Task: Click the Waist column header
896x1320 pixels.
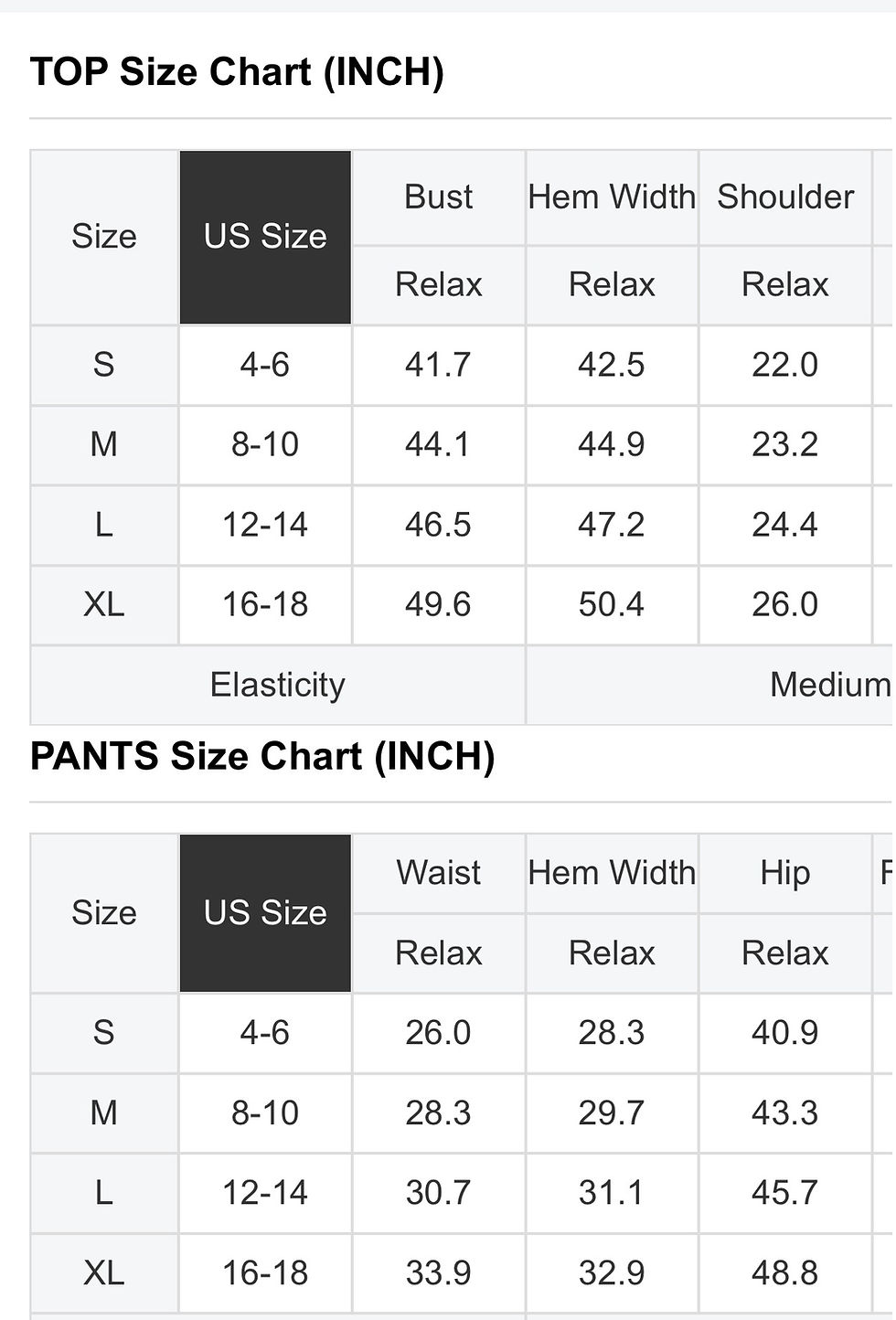Action: (x=438, y=873)
